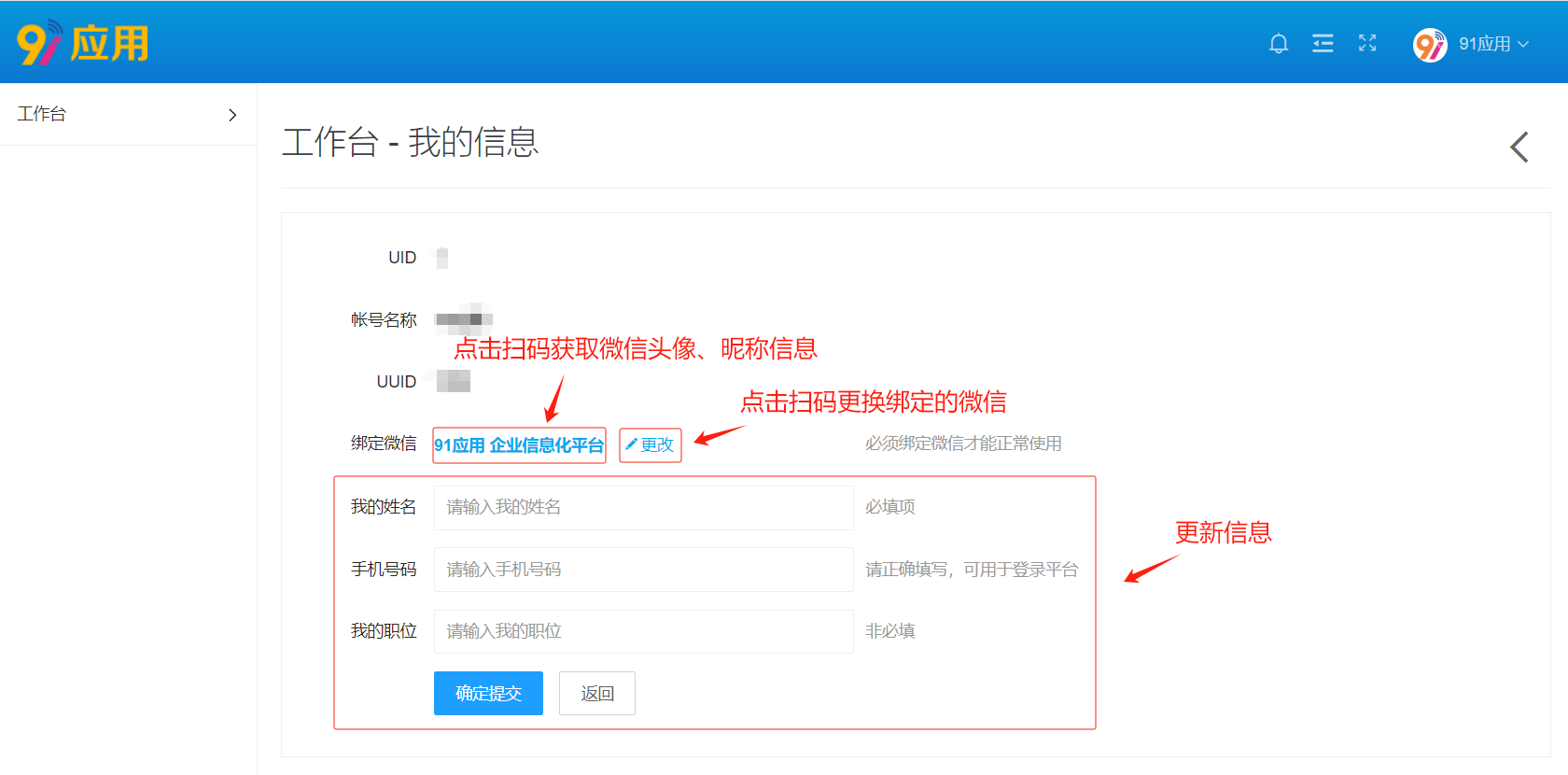Enter fullscreen with the expand icon
Image resolution: width=1568 pixels, height=775 pixels.
tap(1367, 43)
